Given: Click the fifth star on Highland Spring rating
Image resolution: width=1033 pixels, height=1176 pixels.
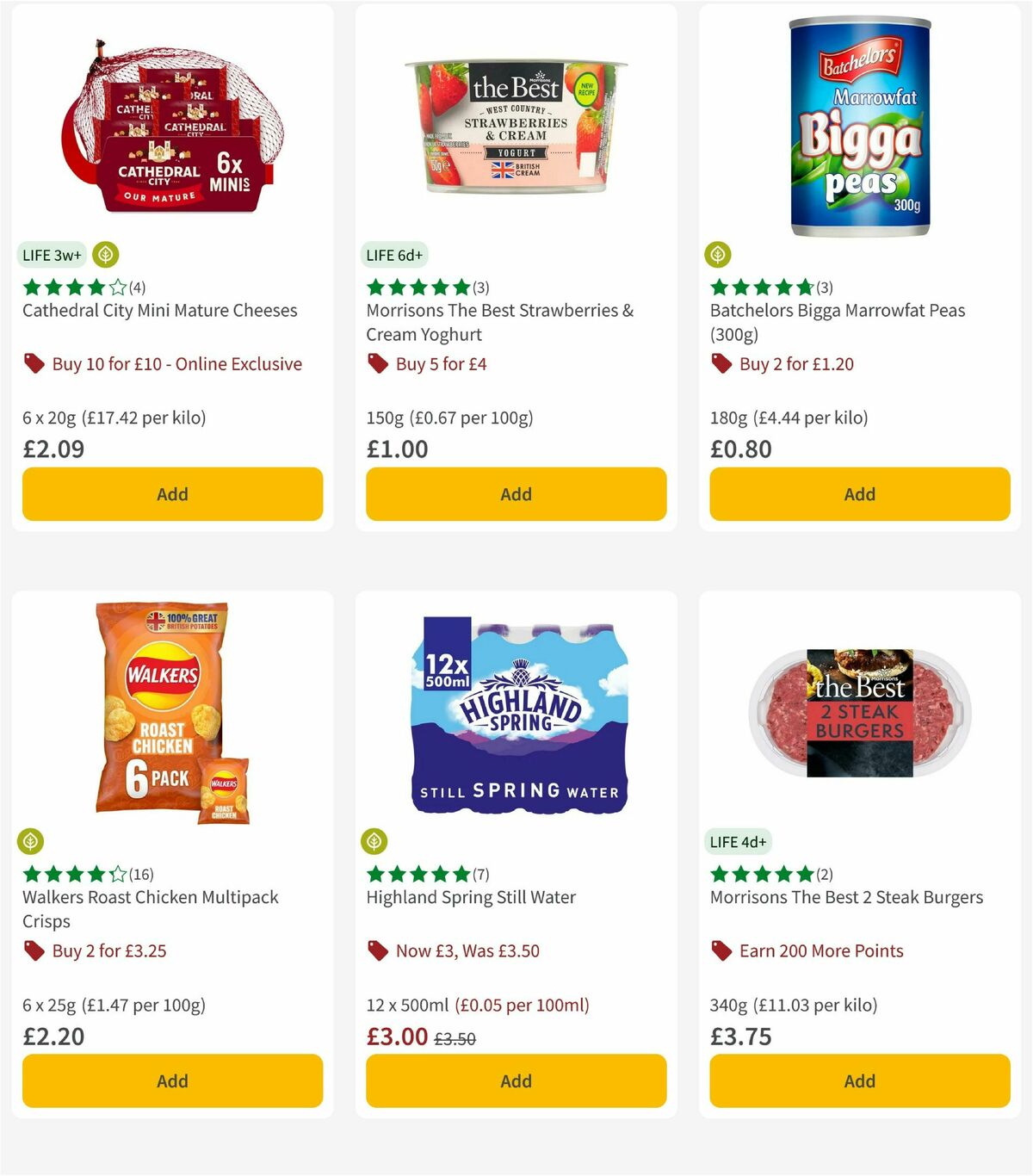Looking at the screenshot, I should pos(460,873).
